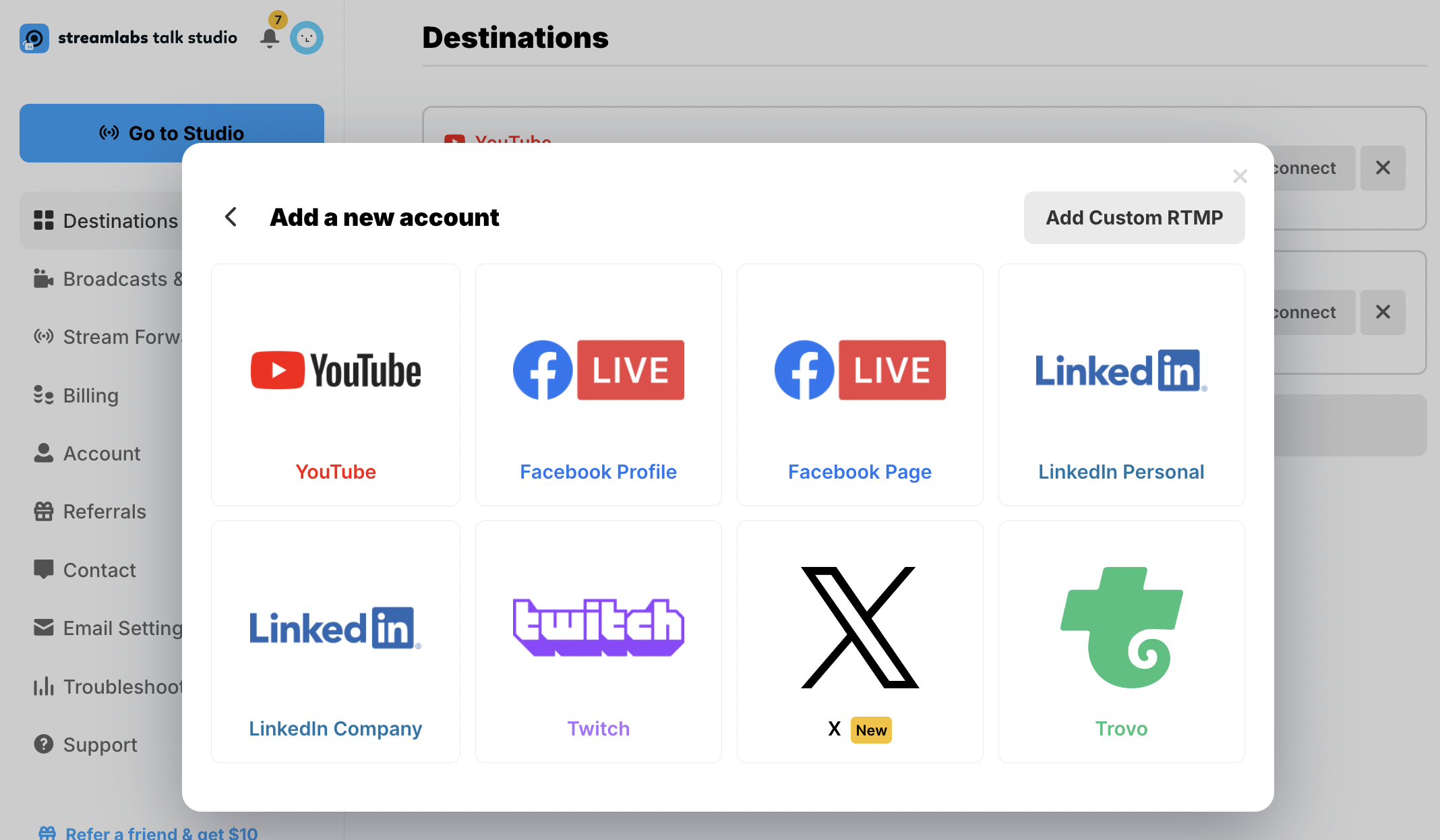Open the Account page
This screenshot has width=1440, height=840.
[102, 453]
